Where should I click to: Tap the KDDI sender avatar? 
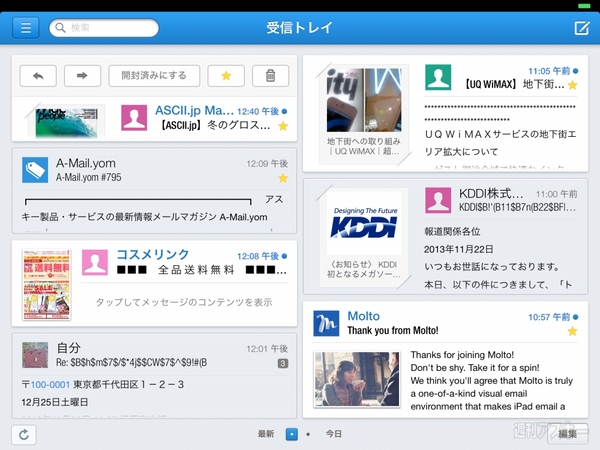[x=438, y=201]
